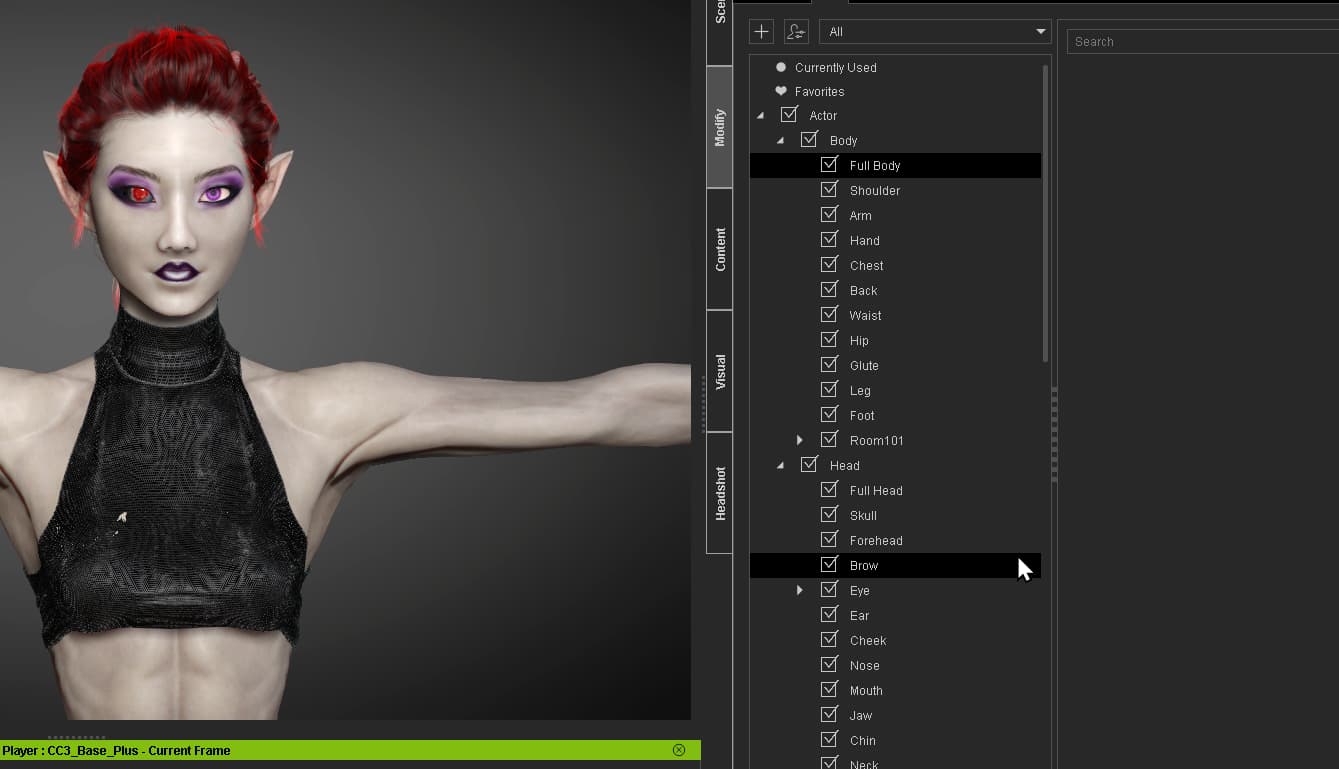Expand the Eye tree node
The height and width of the screenshot is (769, 1339).
click(799, 590)
